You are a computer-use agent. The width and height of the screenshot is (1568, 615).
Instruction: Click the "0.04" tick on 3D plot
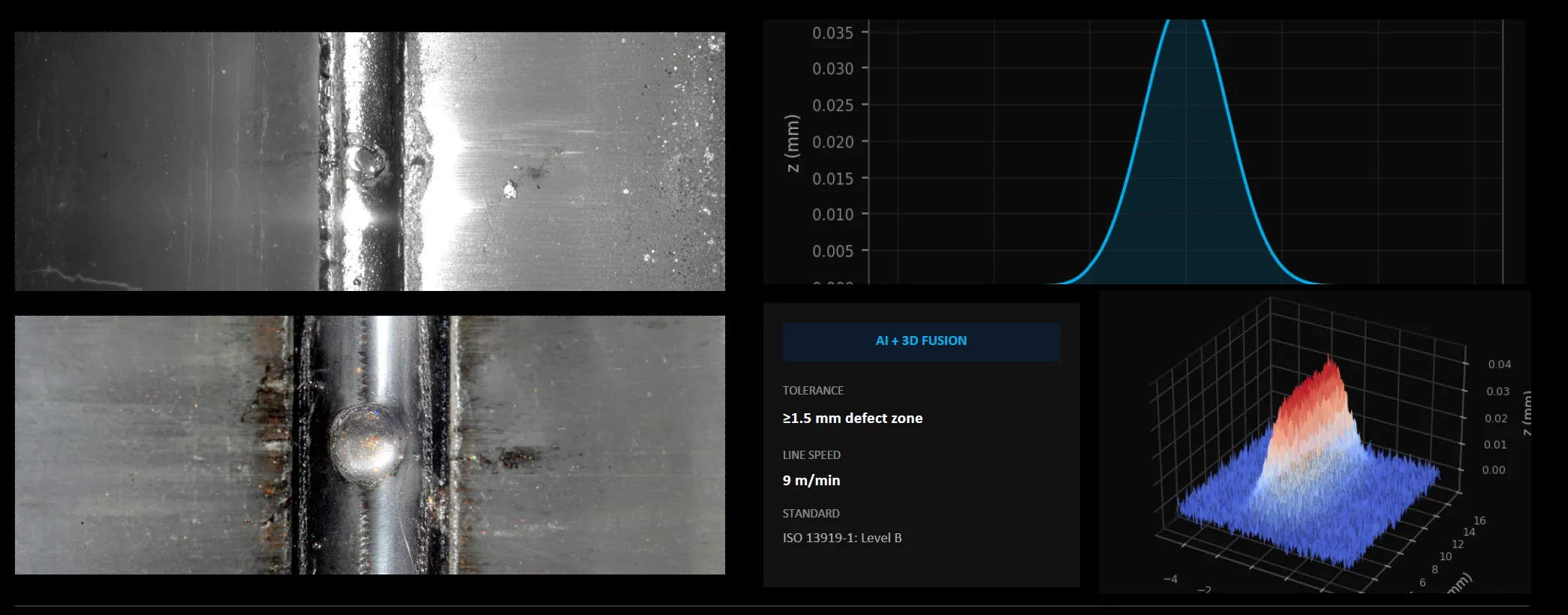click(1500, 364)
